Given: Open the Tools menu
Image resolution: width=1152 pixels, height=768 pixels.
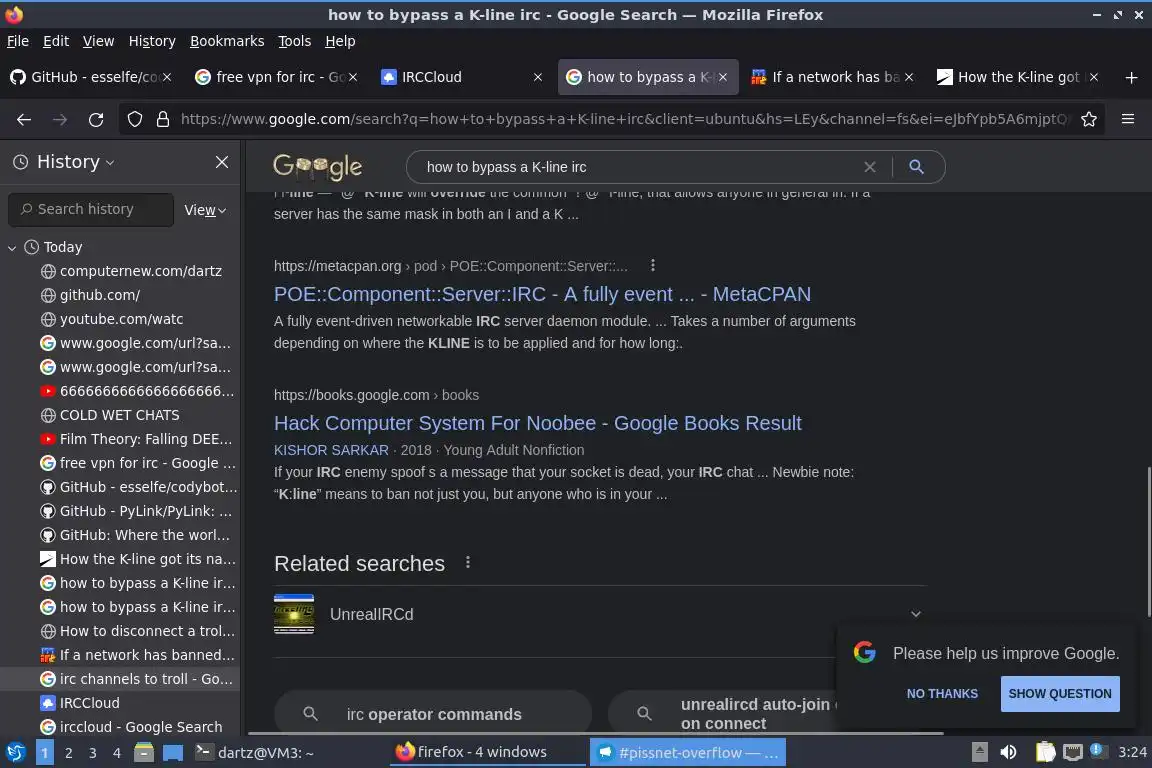Looking at the screenshot, I should 295,41.
